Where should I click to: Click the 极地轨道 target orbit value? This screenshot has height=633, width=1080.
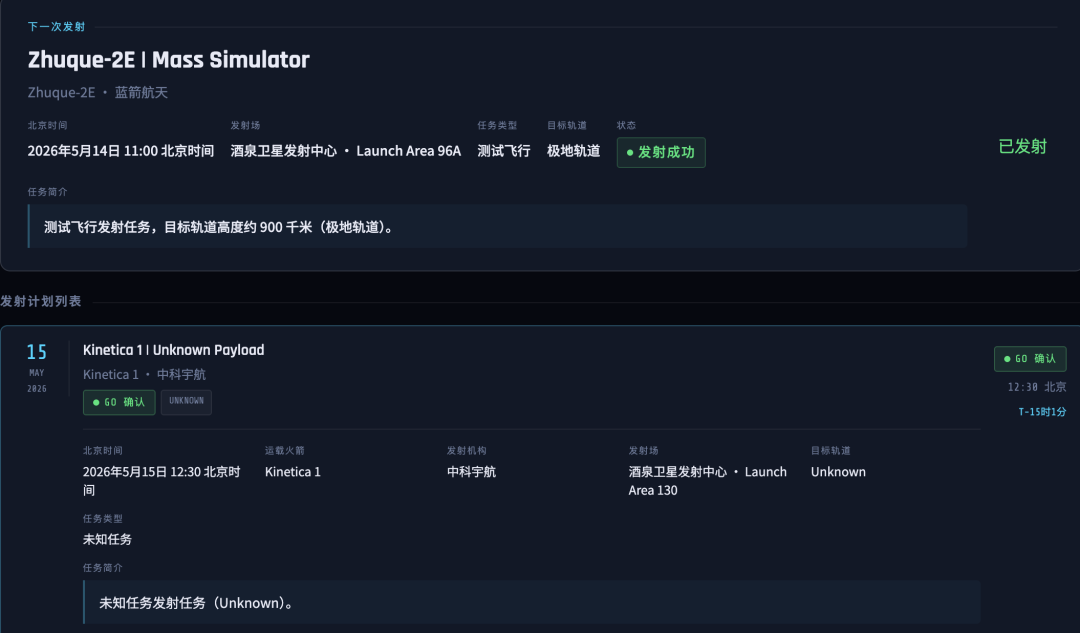click(x=573, y=151)
